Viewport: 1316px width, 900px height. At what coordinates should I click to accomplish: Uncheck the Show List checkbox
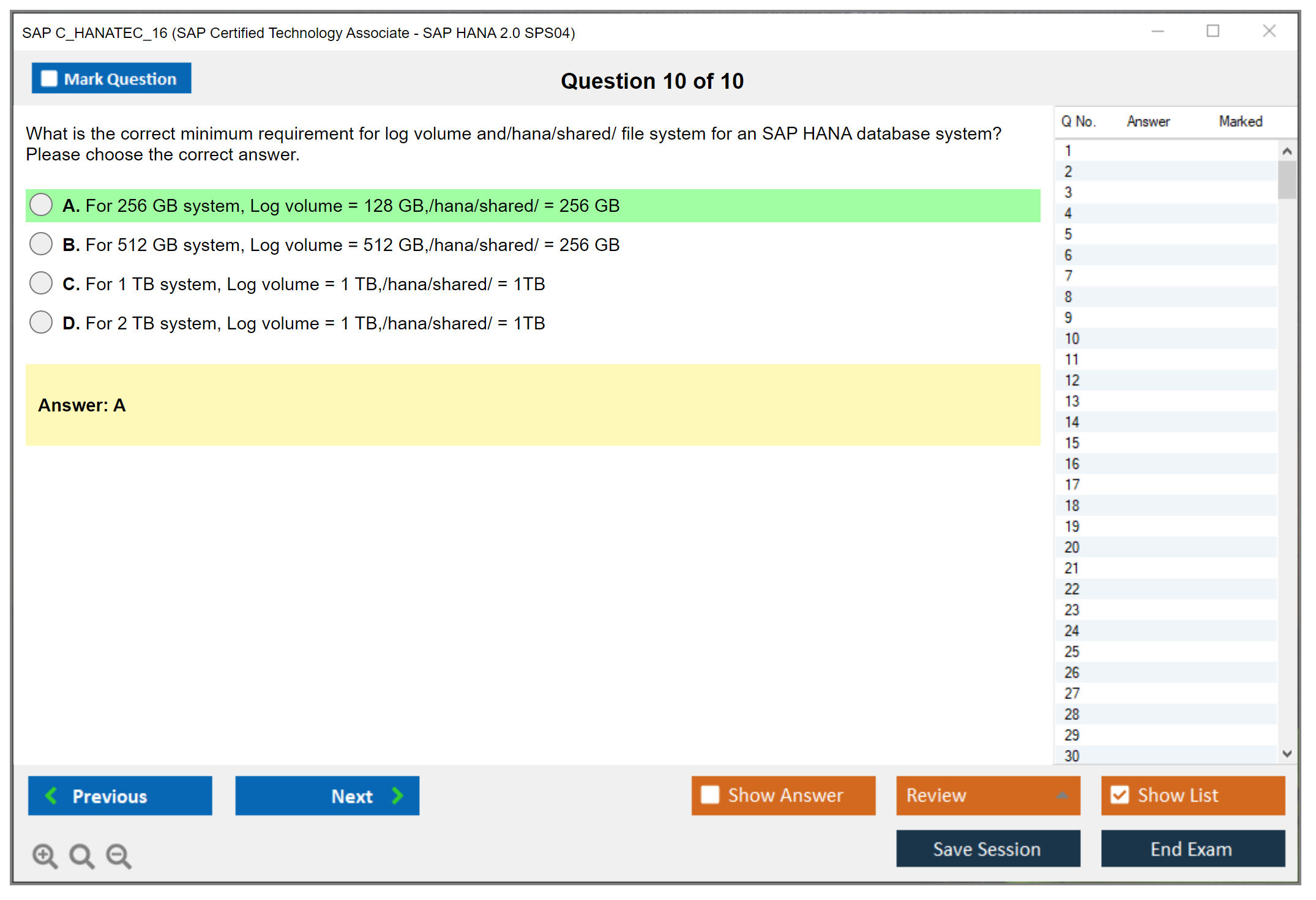1120,795
